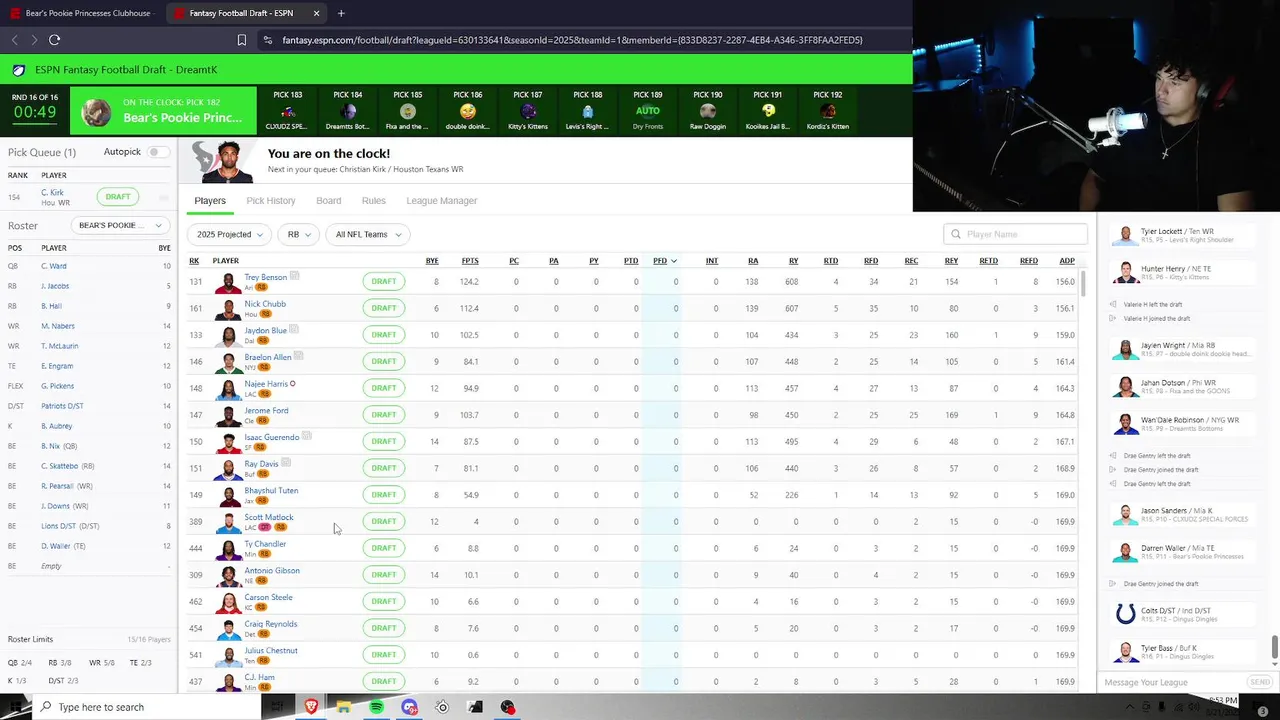Click Windows taskbar search box

pos(146,707)
